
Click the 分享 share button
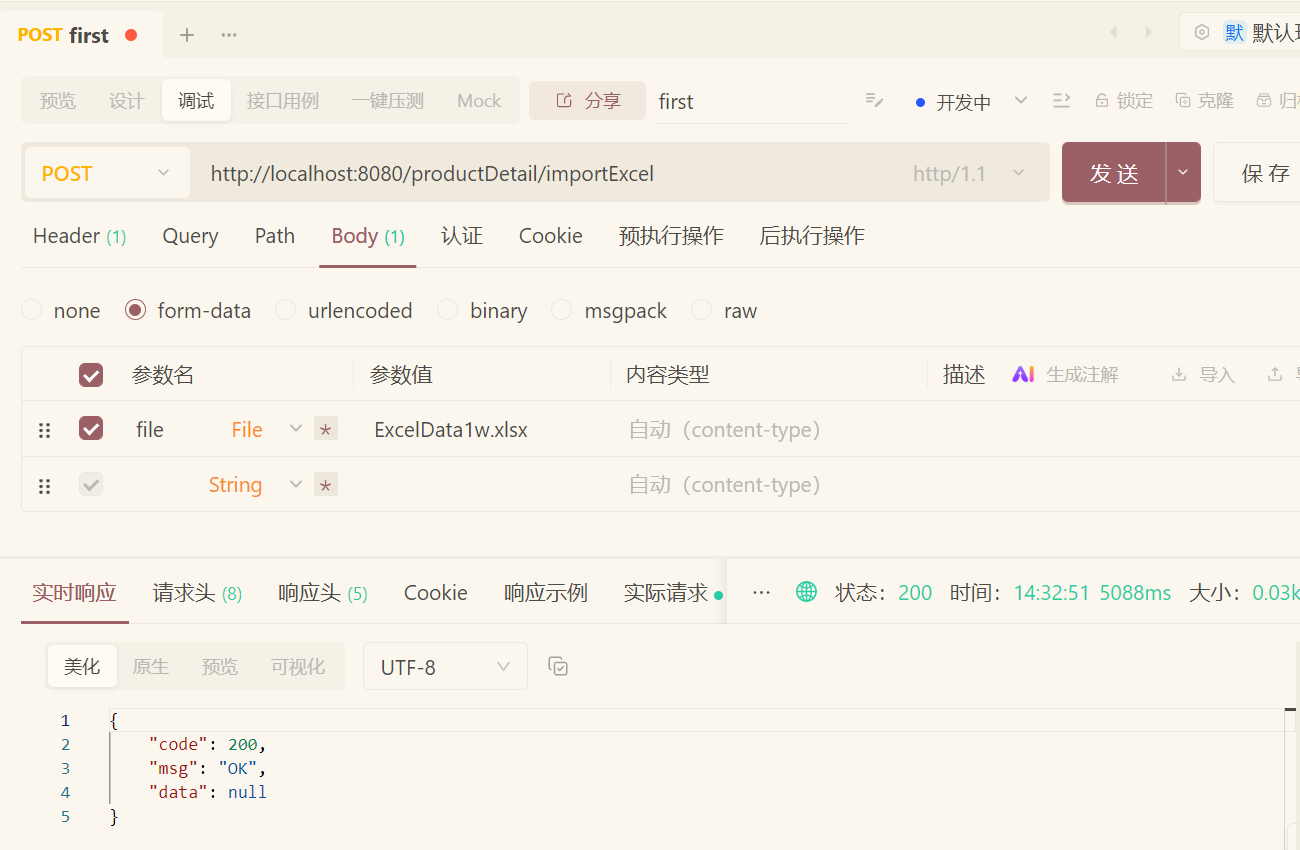587,100
